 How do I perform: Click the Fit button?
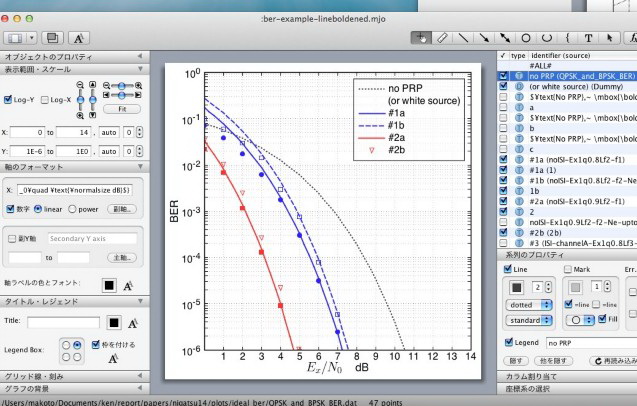[x=122, y=109]
